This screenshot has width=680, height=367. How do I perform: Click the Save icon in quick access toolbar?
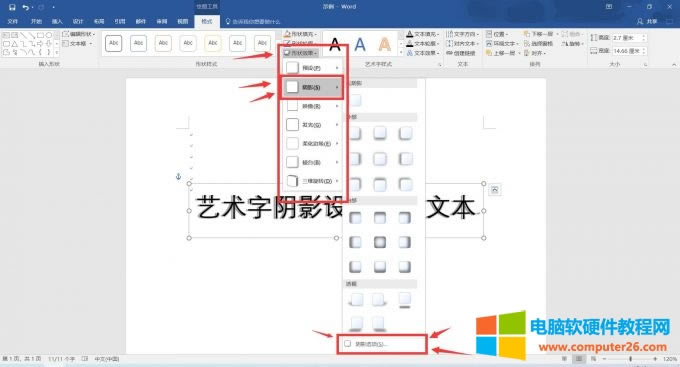pyautogui.click(x=12, y=7)
